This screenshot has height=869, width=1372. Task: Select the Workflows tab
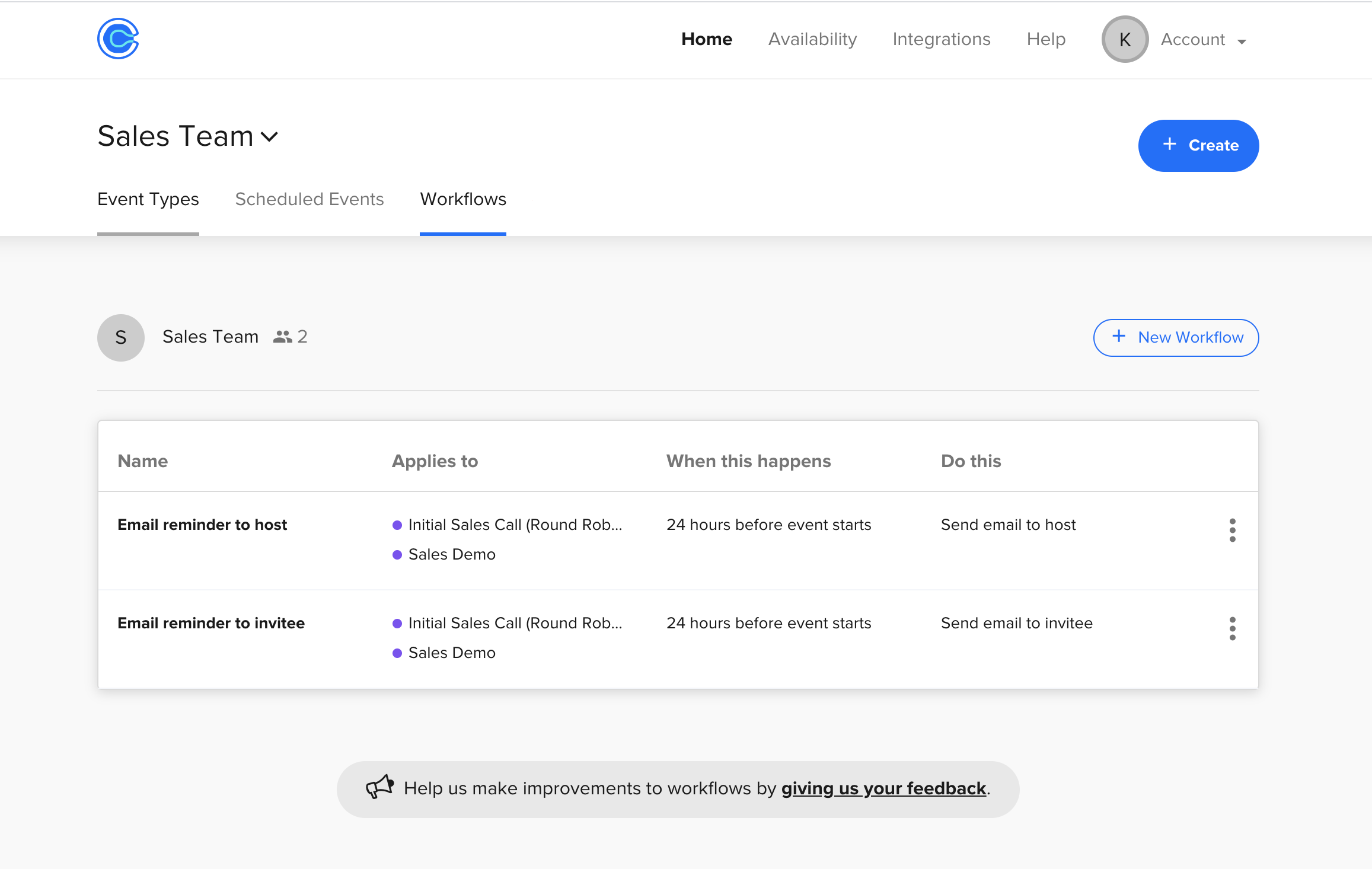point(462,199)
